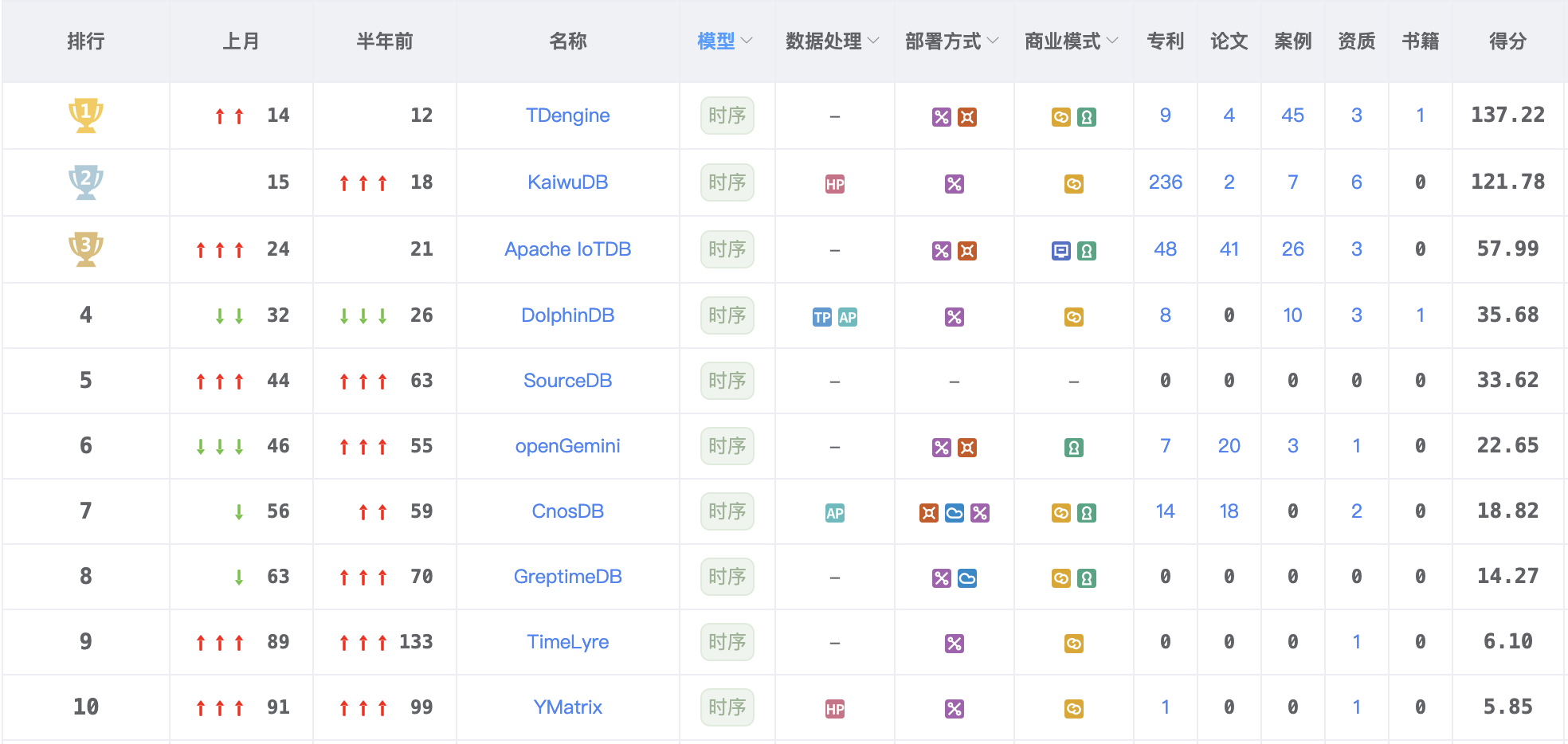Click the yellow business-model icon in CnosDB row

(x=1061, y=513)
